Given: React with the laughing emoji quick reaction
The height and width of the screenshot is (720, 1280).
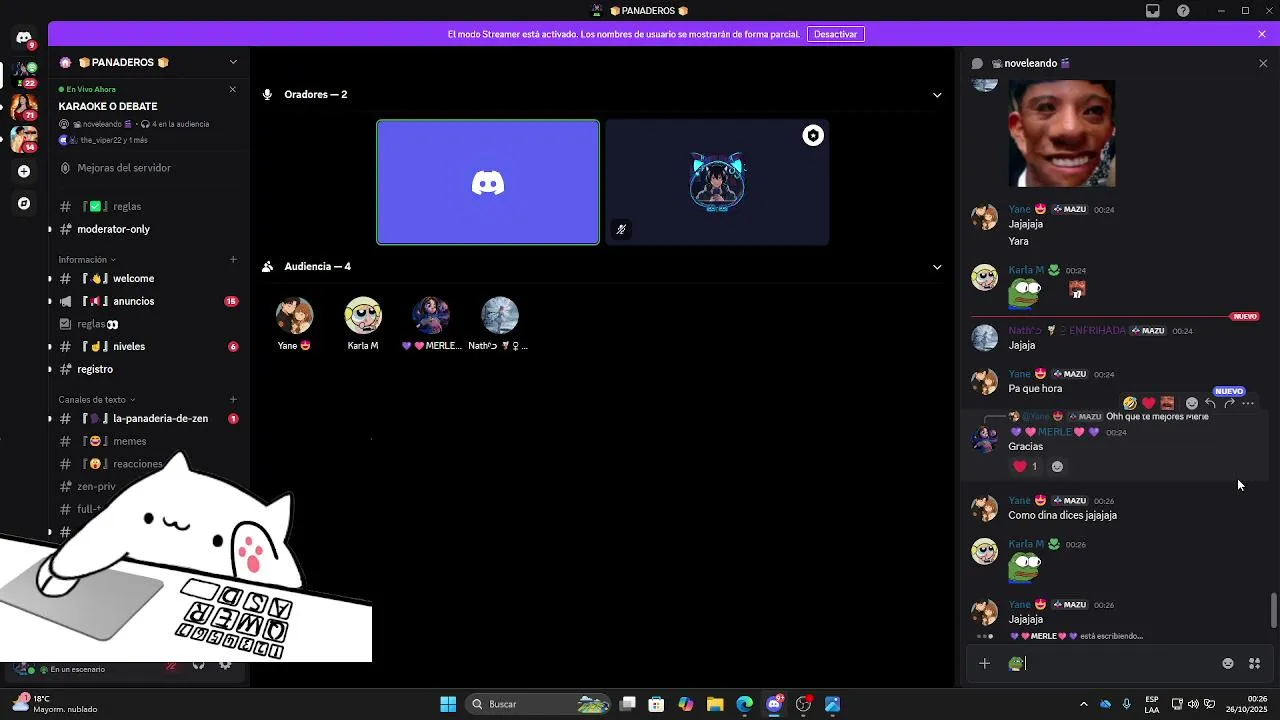Looking at the screenshot, I should [x=1130, y=403].
